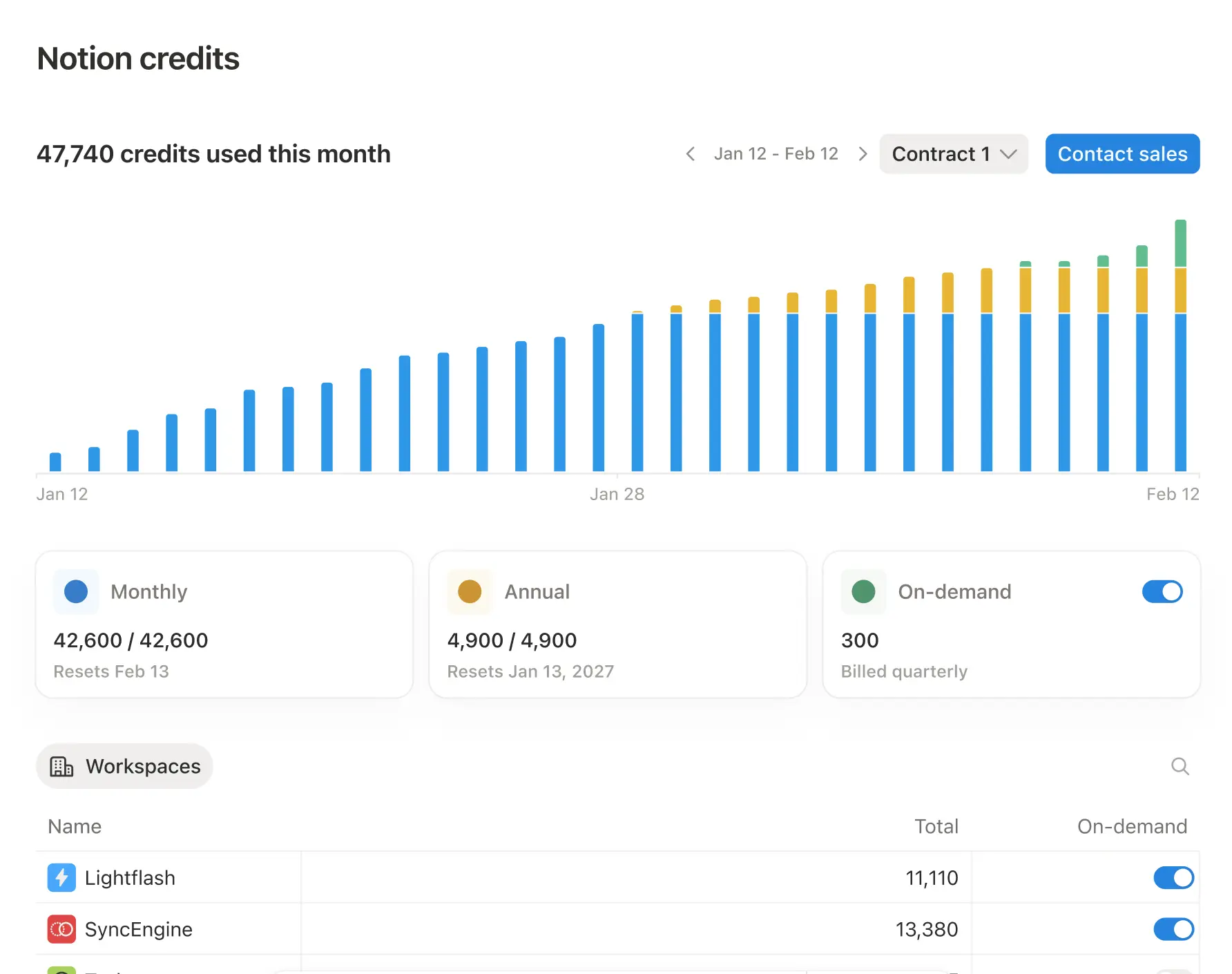Click the Resets Jan 13, 2027 text

pyautogui.click(x=530, y=671)
